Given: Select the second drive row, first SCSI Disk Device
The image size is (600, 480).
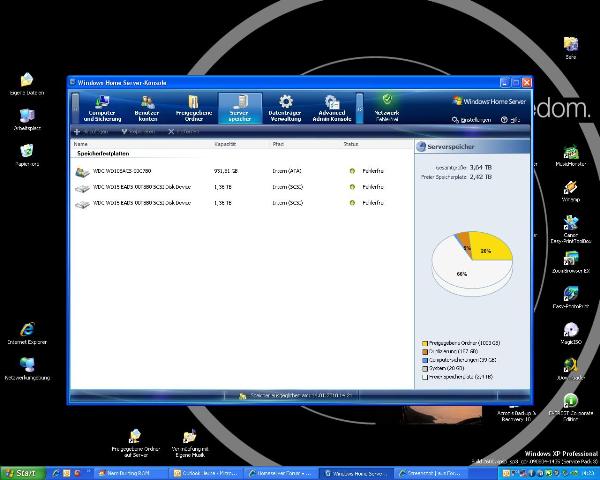Looking at the screenshot, I should 241,187.
